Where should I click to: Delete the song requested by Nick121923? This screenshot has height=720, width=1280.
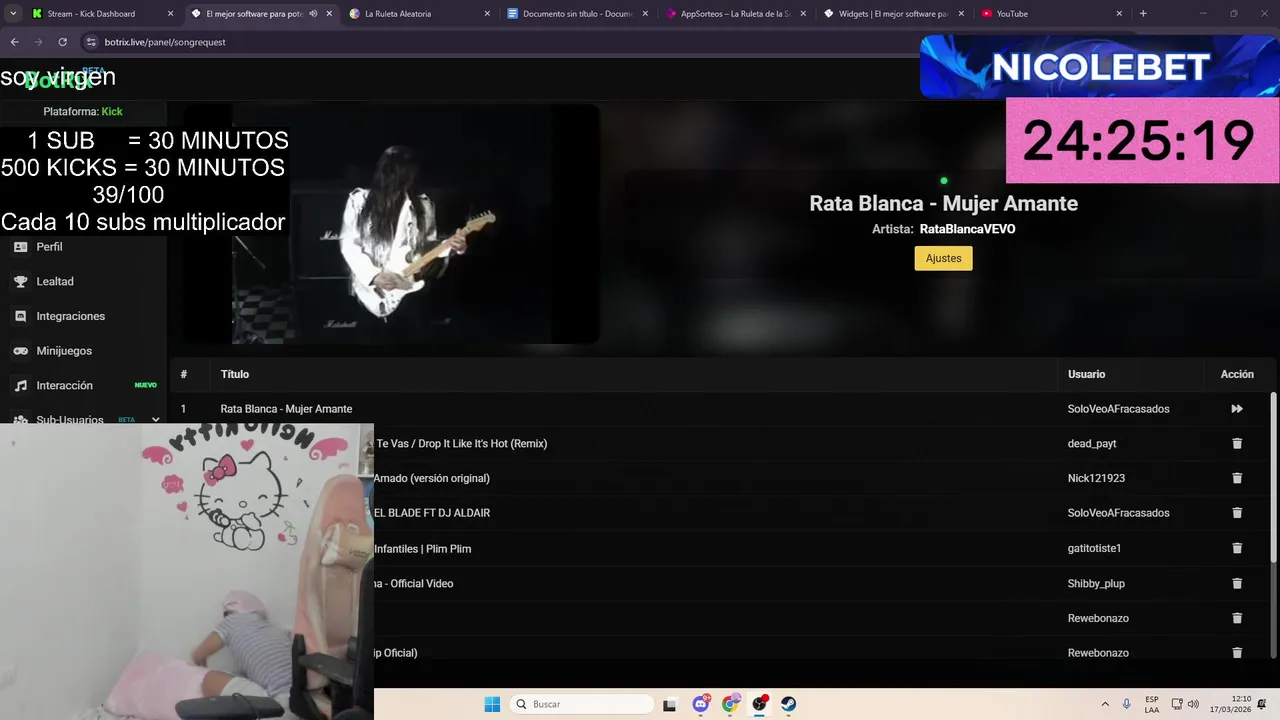[x=1237, y=478]
